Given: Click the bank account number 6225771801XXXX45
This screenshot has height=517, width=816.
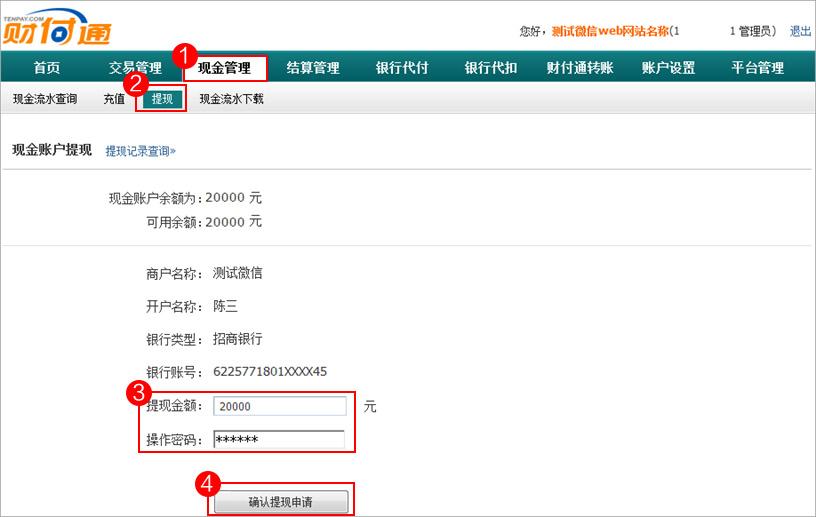Looking at the screenshot, I should click(270, 372).
